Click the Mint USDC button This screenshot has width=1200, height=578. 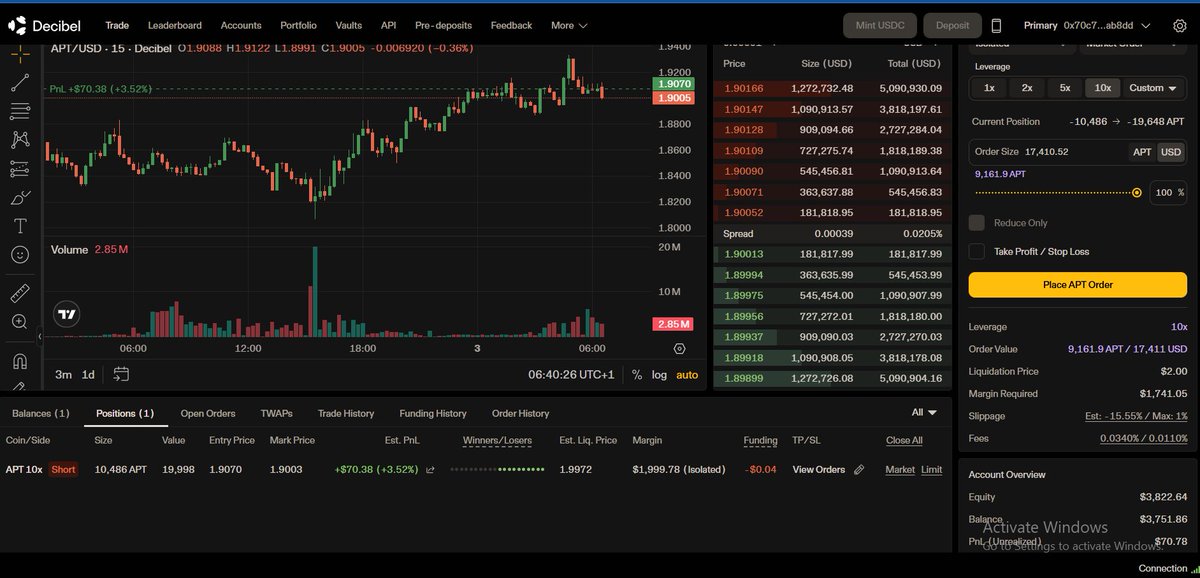coord(880,26)
